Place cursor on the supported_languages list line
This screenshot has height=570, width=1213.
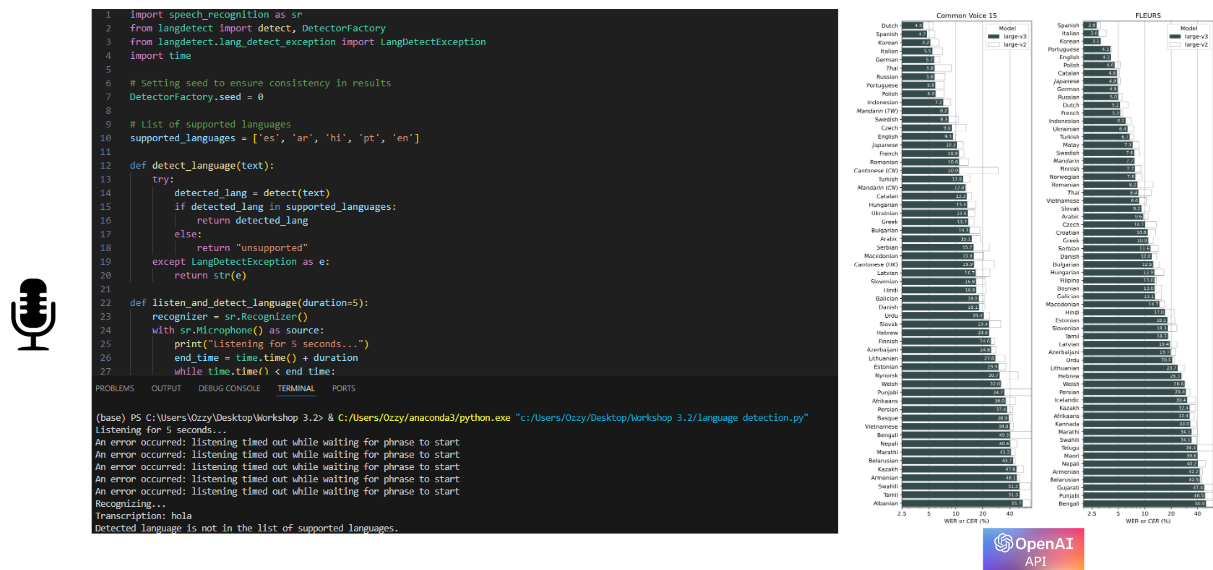275,138
